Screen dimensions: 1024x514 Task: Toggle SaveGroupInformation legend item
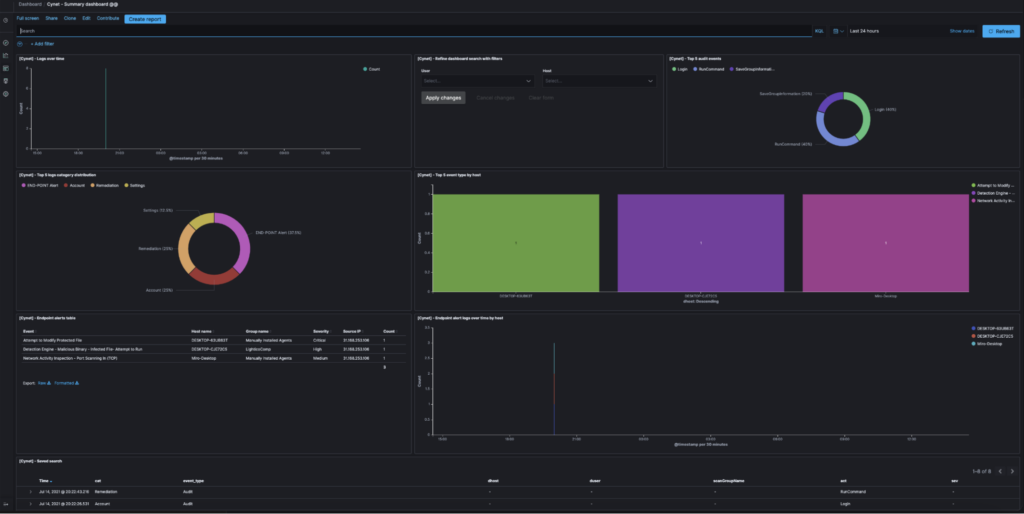point(752,69)
